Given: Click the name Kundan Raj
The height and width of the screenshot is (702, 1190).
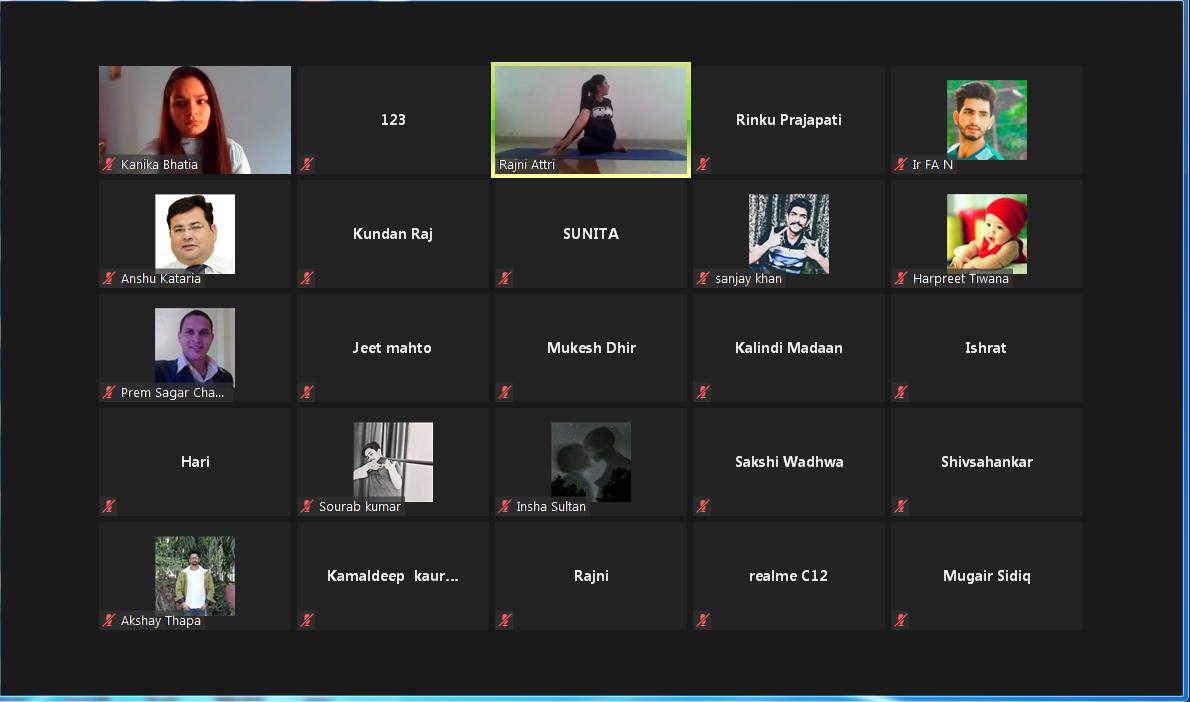Looking at the screenshot, I should click(393, 234).
